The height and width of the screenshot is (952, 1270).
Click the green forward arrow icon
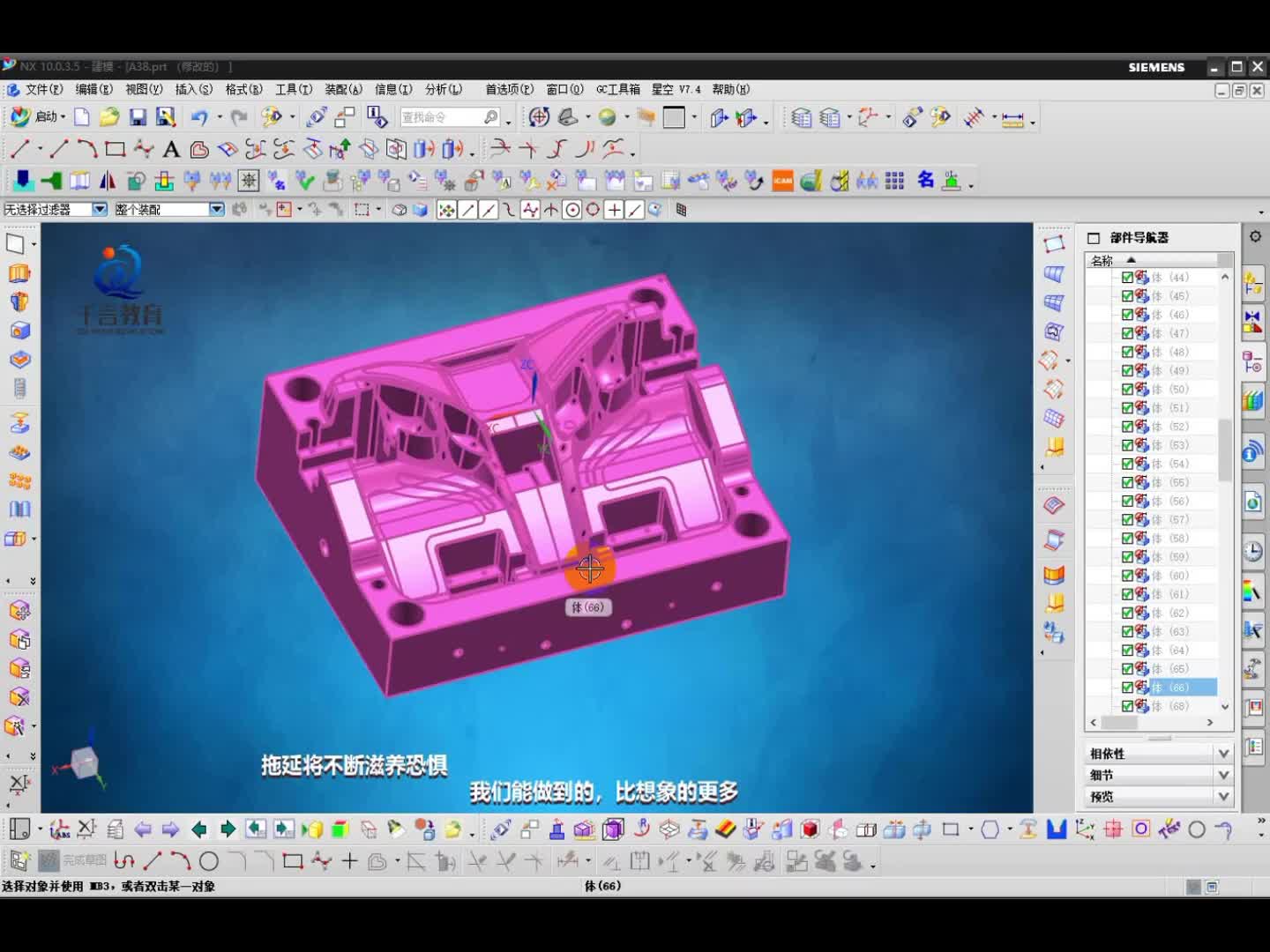point(228,829)
